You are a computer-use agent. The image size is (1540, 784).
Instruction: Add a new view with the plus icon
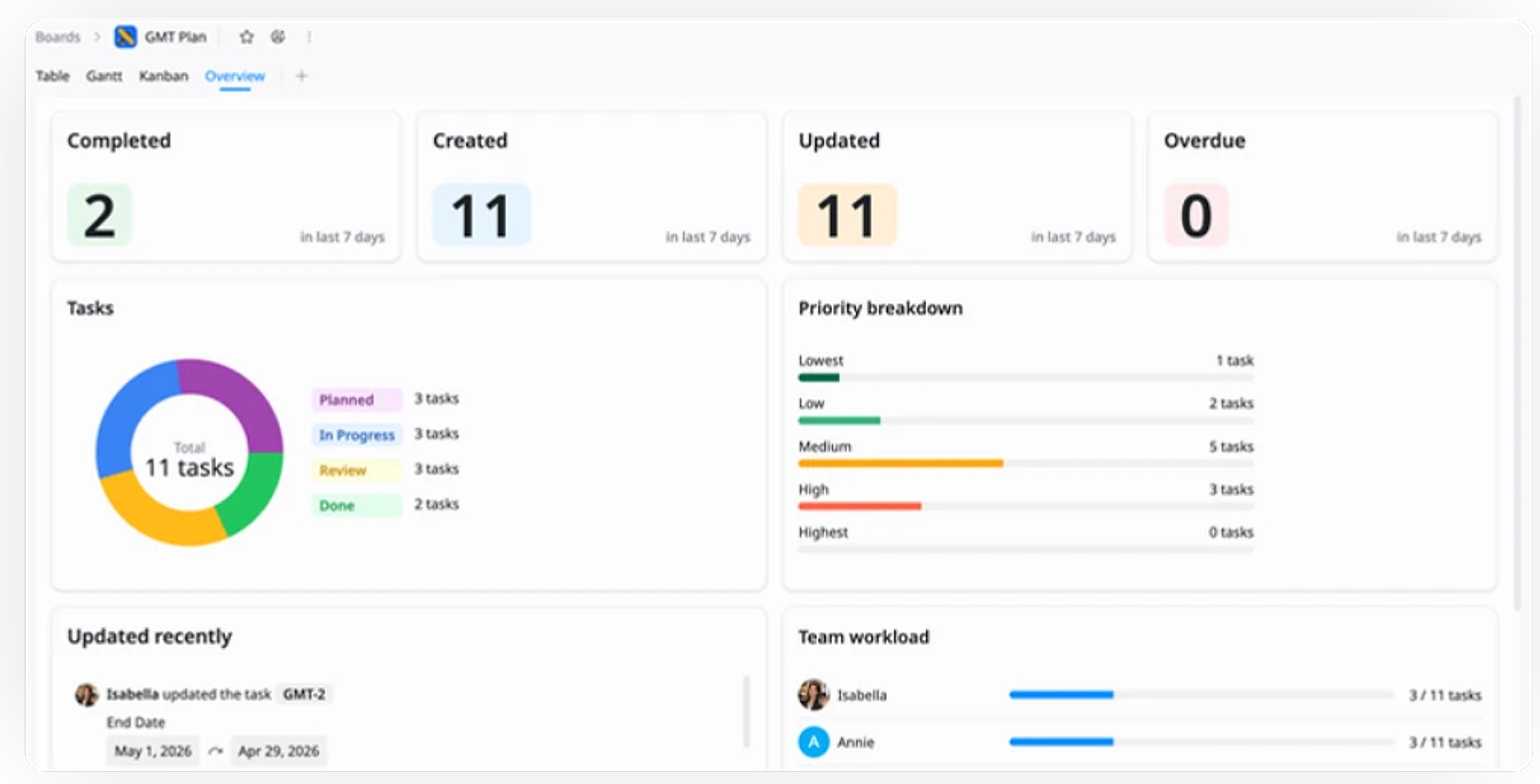click(301, 76)
